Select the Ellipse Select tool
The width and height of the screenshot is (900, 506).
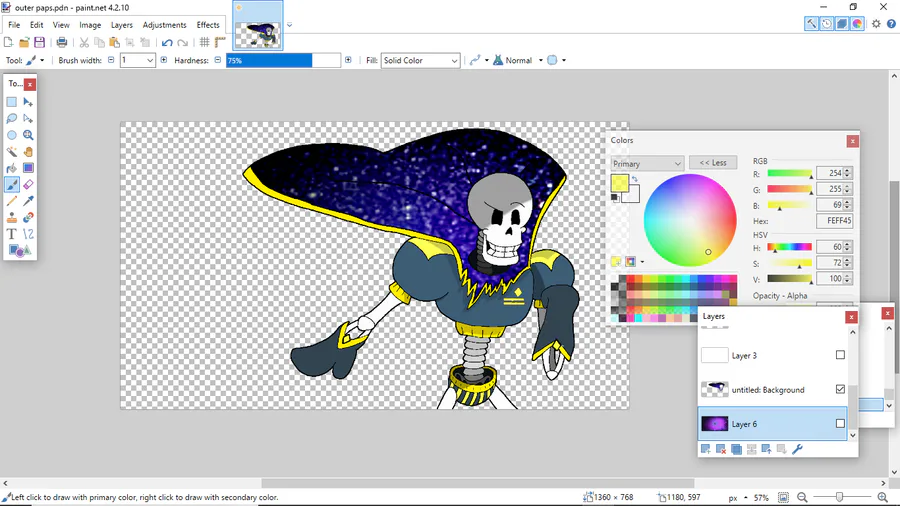(11, 135)
